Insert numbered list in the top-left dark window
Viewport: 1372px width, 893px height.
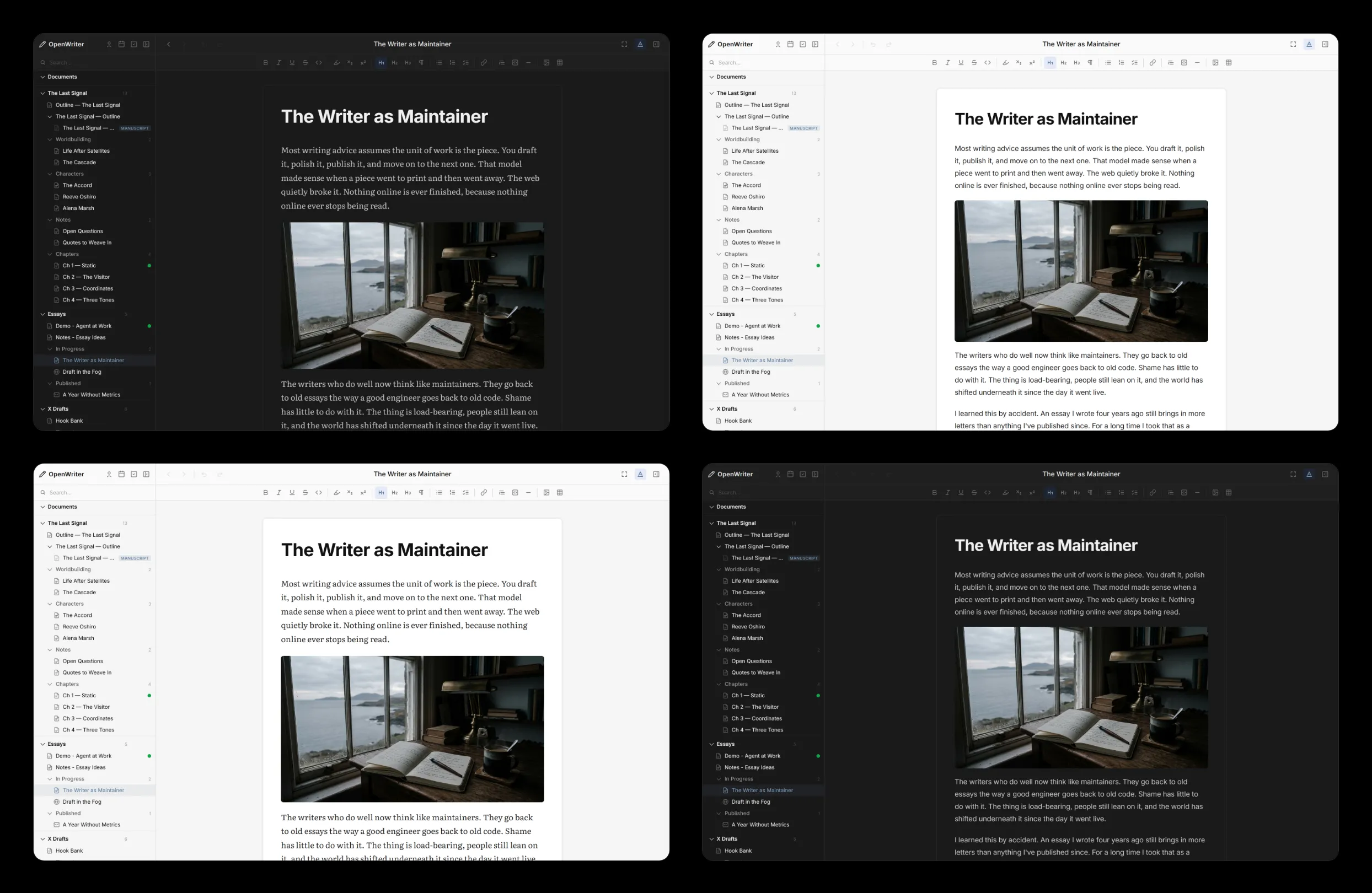[x=453, y=63]
